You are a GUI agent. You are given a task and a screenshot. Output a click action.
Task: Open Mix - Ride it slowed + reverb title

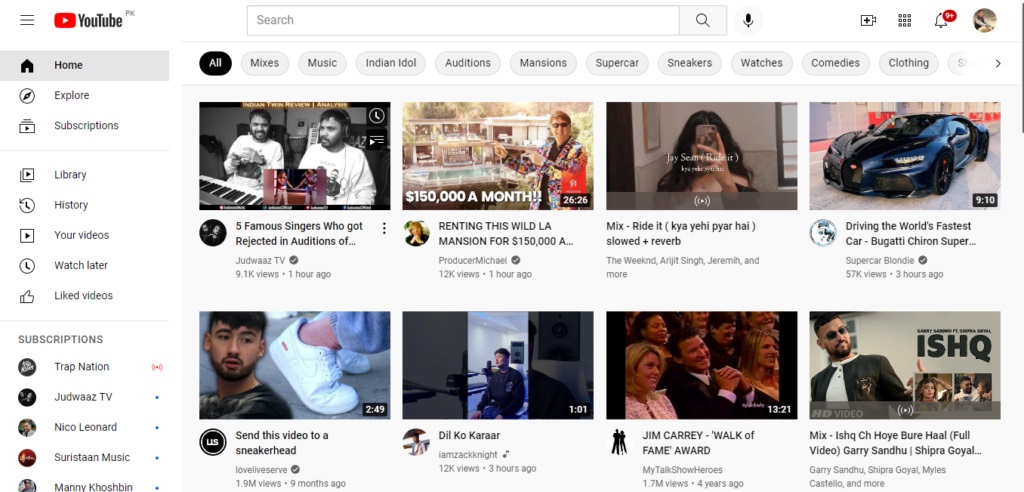[x=680, y=233]
